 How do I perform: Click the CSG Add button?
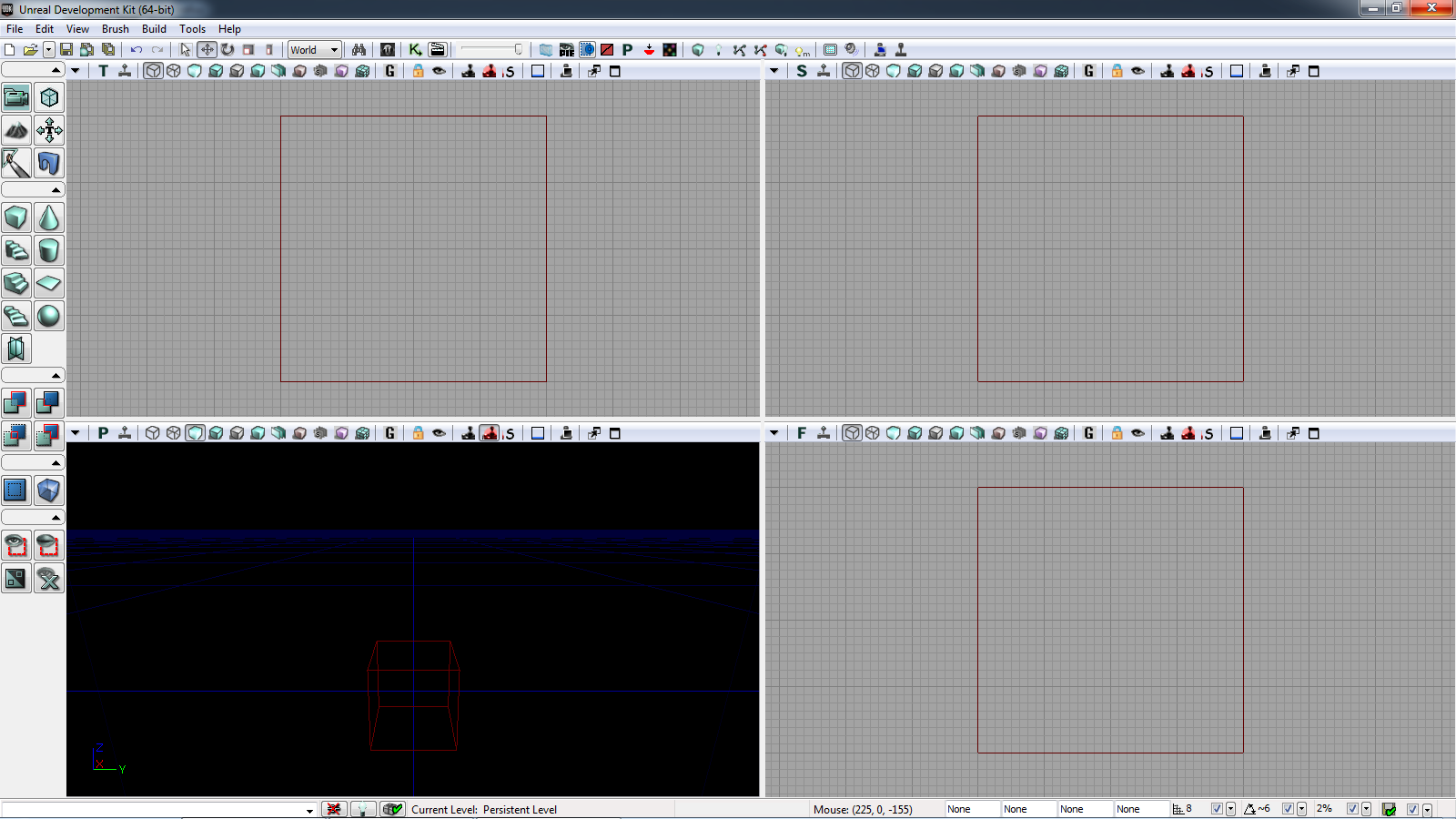pos(15,403)
